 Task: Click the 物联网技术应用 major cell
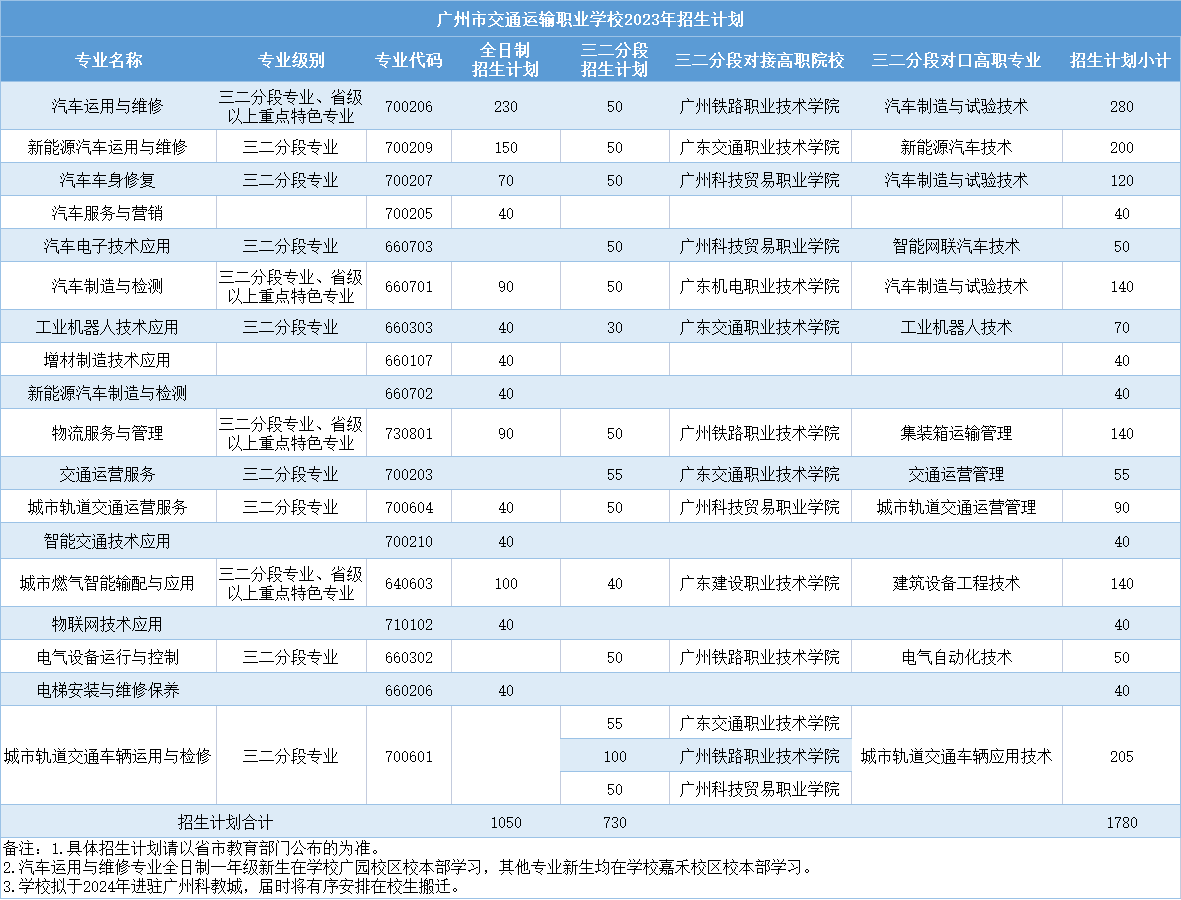pyautogui.click(x=108, y=624)
